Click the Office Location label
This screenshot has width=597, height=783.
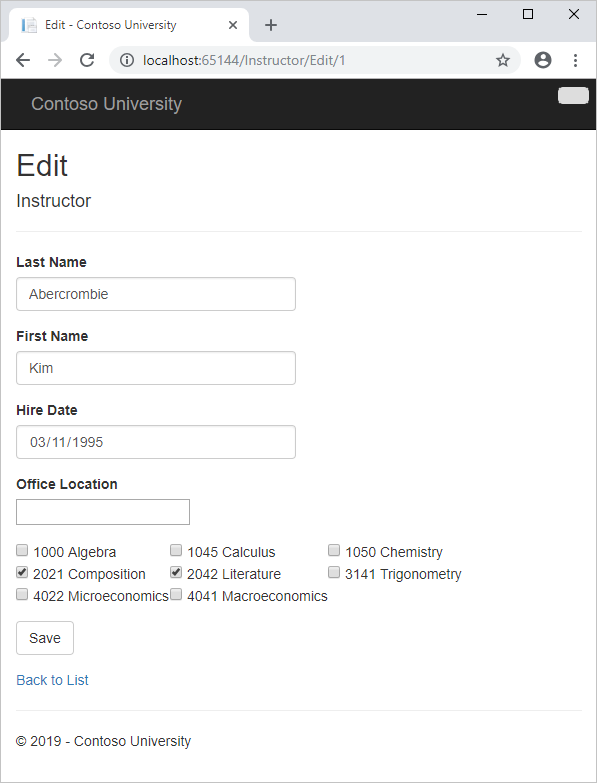pyautogui.click(x=67, y=484)
